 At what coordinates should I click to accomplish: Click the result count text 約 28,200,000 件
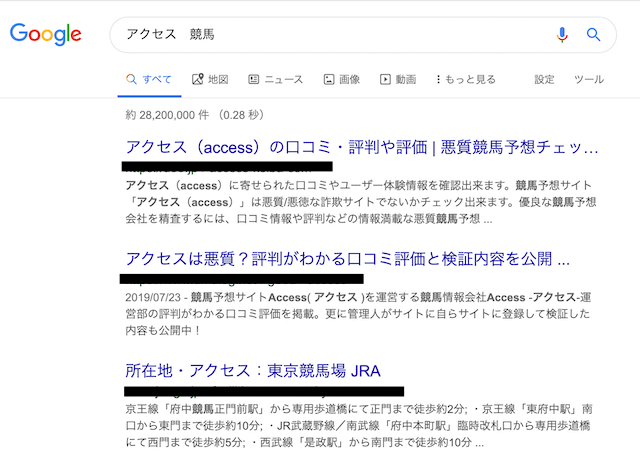click(167, 115)
